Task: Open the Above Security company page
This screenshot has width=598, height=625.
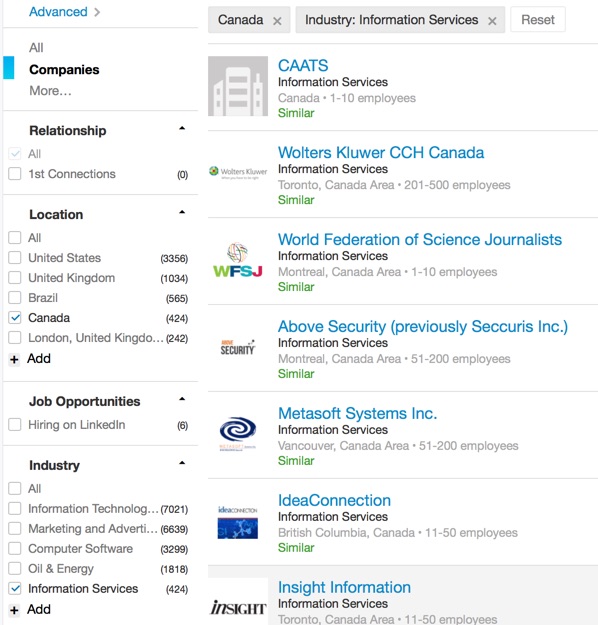Action: point(423,327)
